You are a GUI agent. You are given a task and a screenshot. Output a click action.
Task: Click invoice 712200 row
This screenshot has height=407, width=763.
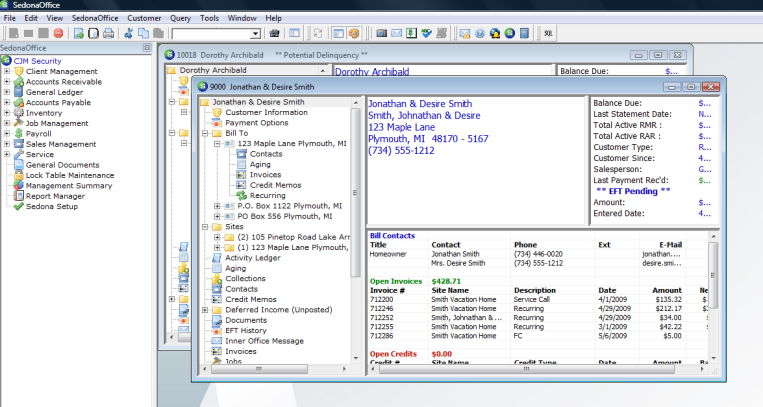point(539,299)
